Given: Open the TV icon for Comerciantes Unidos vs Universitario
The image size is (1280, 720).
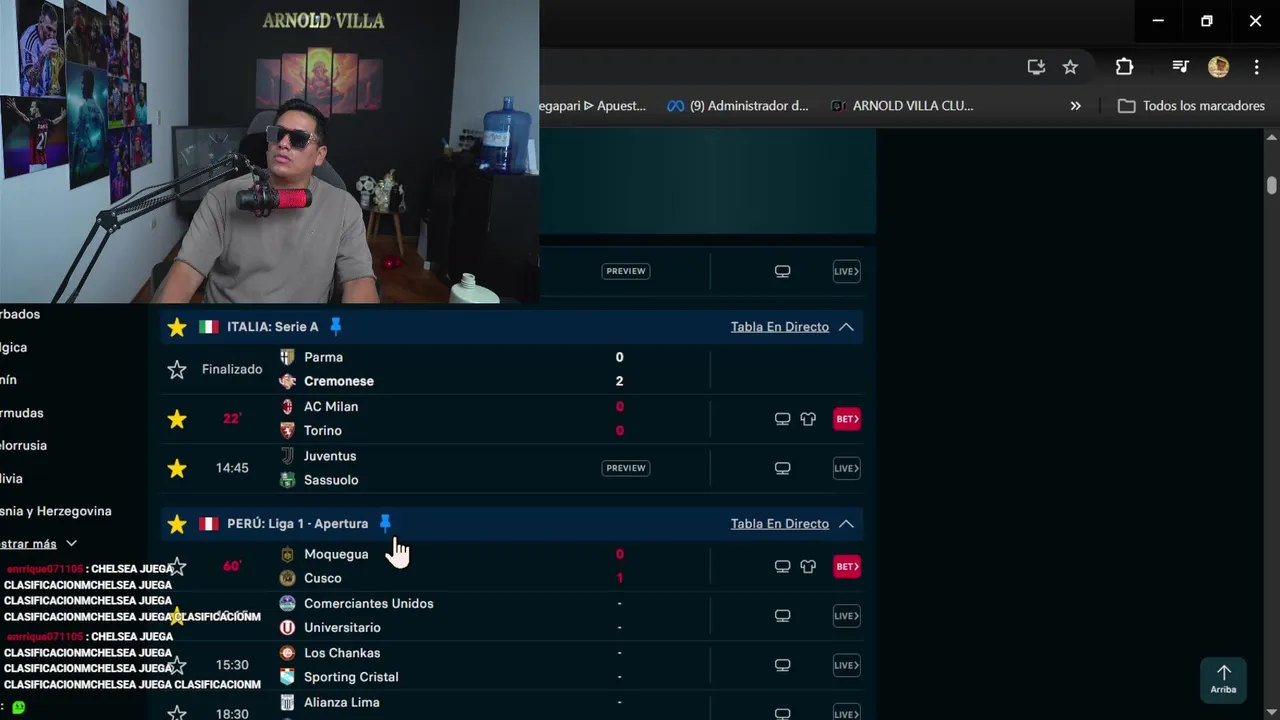Looking at the screenshot, I should [783, 616].
